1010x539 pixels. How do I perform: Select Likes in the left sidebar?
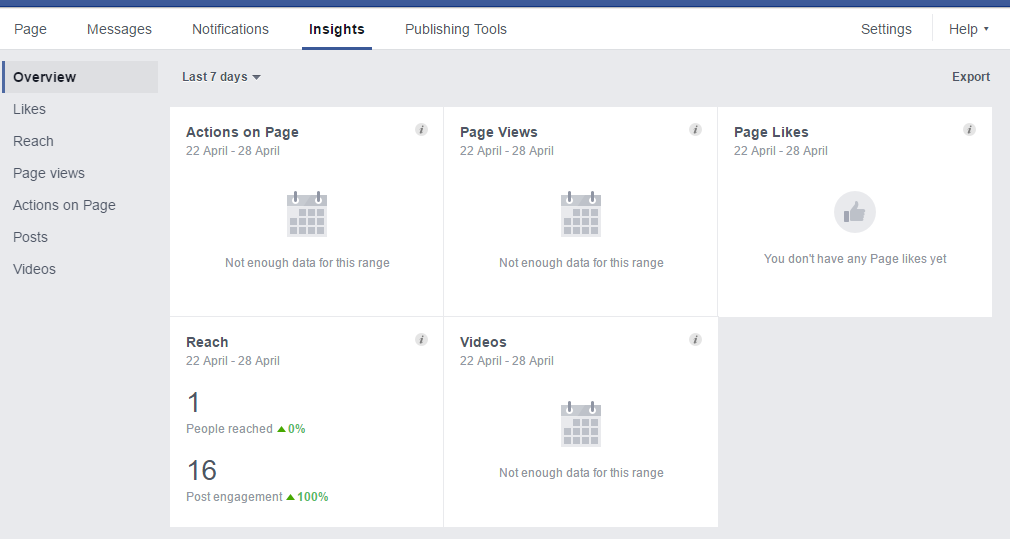tap(29, 109)
